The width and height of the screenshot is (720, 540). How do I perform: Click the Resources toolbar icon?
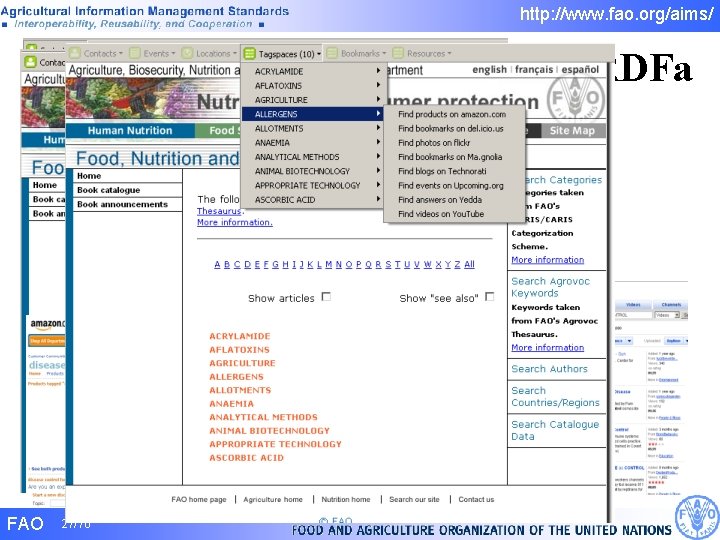[398, 53]
